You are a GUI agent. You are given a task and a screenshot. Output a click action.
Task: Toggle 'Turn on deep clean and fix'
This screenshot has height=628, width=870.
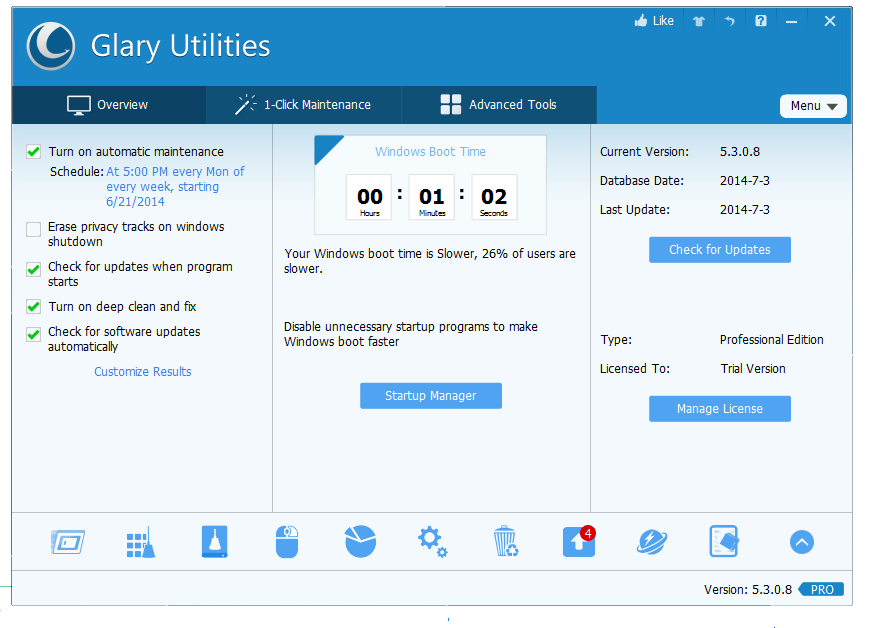pos(34,306)
